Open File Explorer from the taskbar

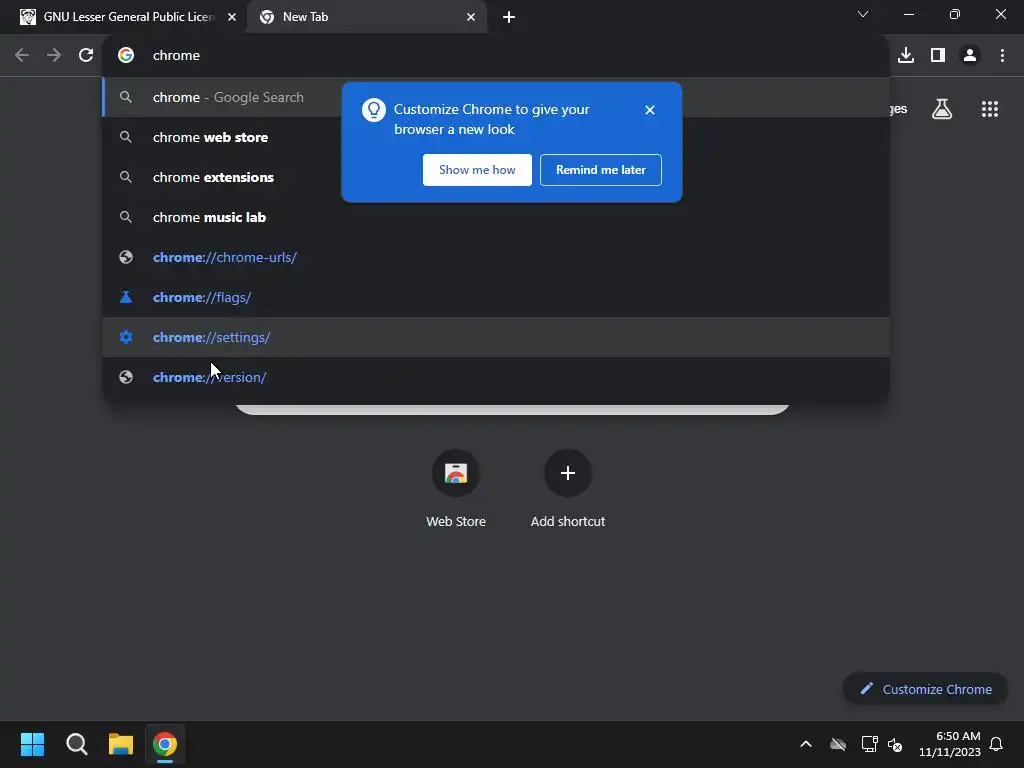[121, 744]
